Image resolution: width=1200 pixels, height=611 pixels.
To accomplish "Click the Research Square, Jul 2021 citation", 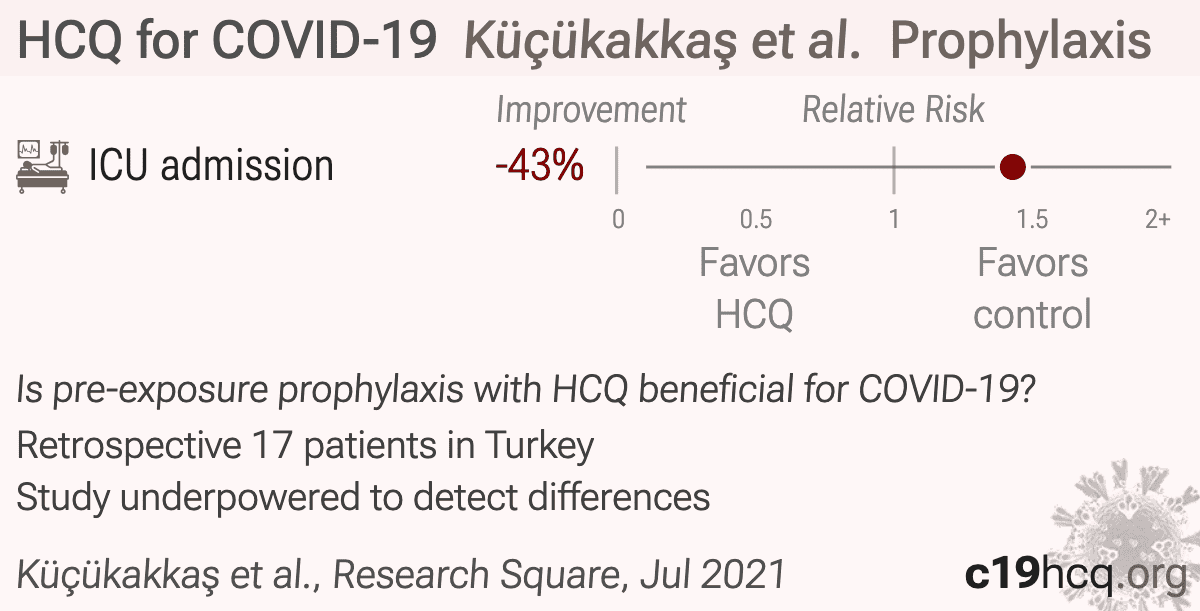I will [x=560, y=575].
